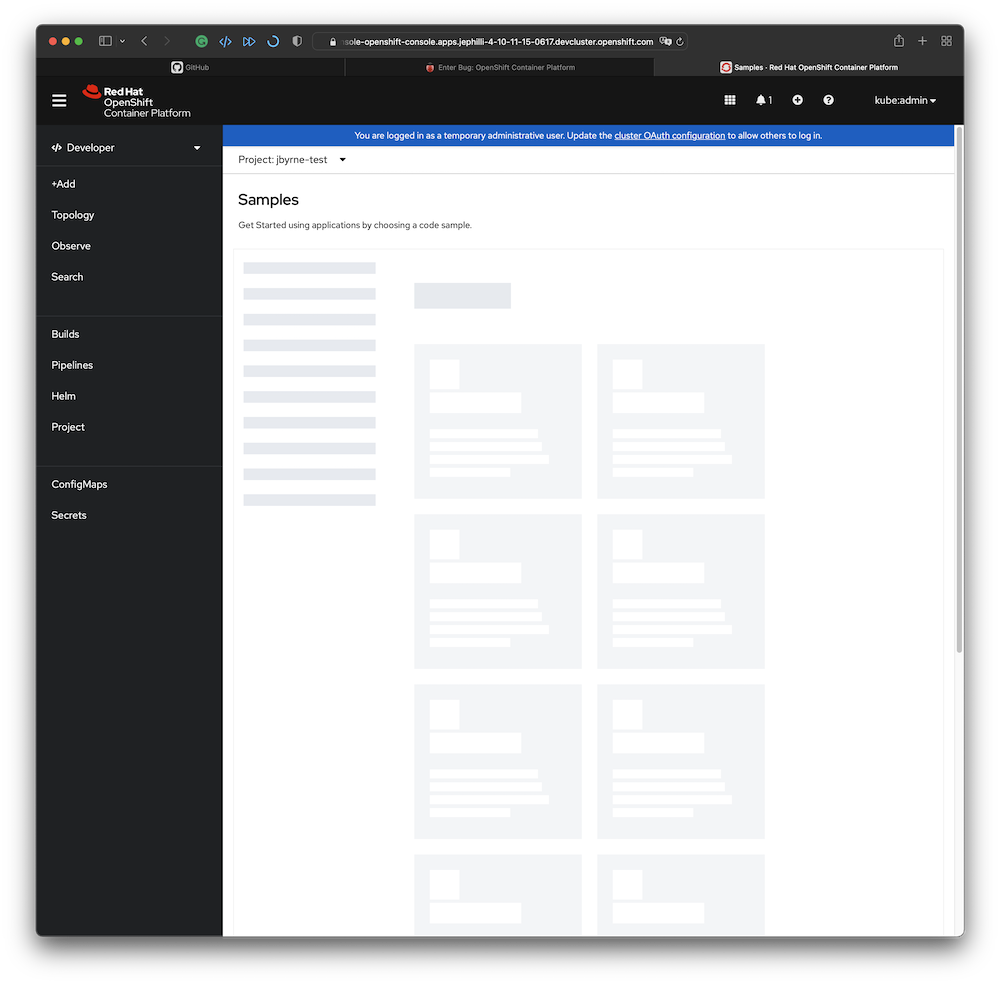The height and width of the screenshot is (984, 1000).
Task: Switch to the GitHub browser tab
Action: coord(190,67)
